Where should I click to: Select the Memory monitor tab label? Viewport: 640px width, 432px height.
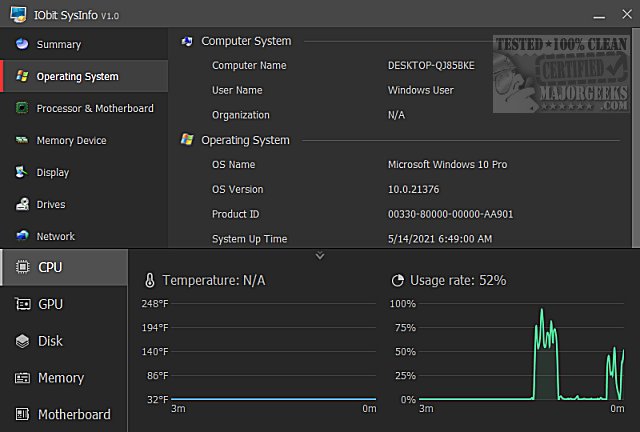[61, 378]
